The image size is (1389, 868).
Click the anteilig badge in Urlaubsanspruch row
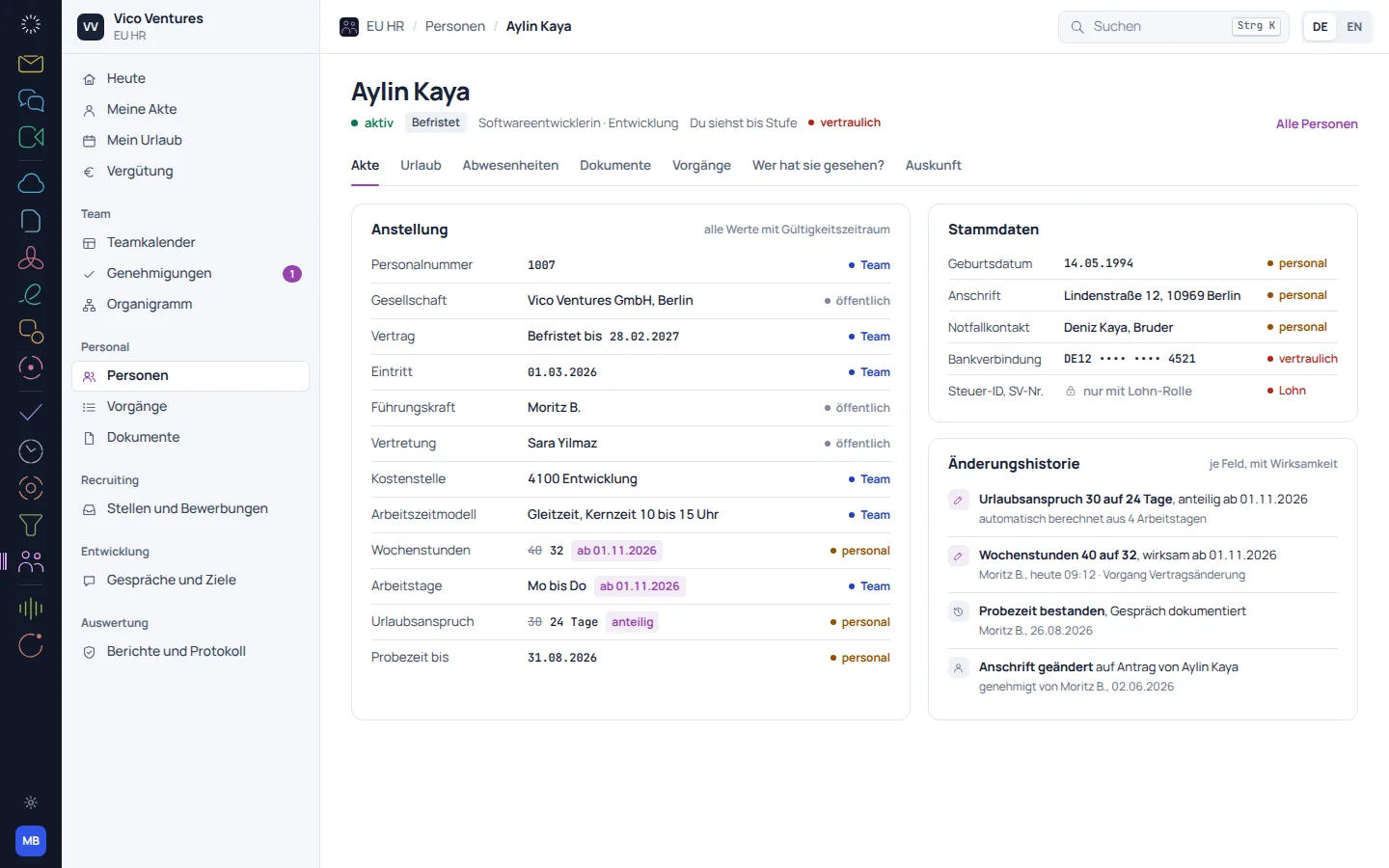(x=633, y=622)
